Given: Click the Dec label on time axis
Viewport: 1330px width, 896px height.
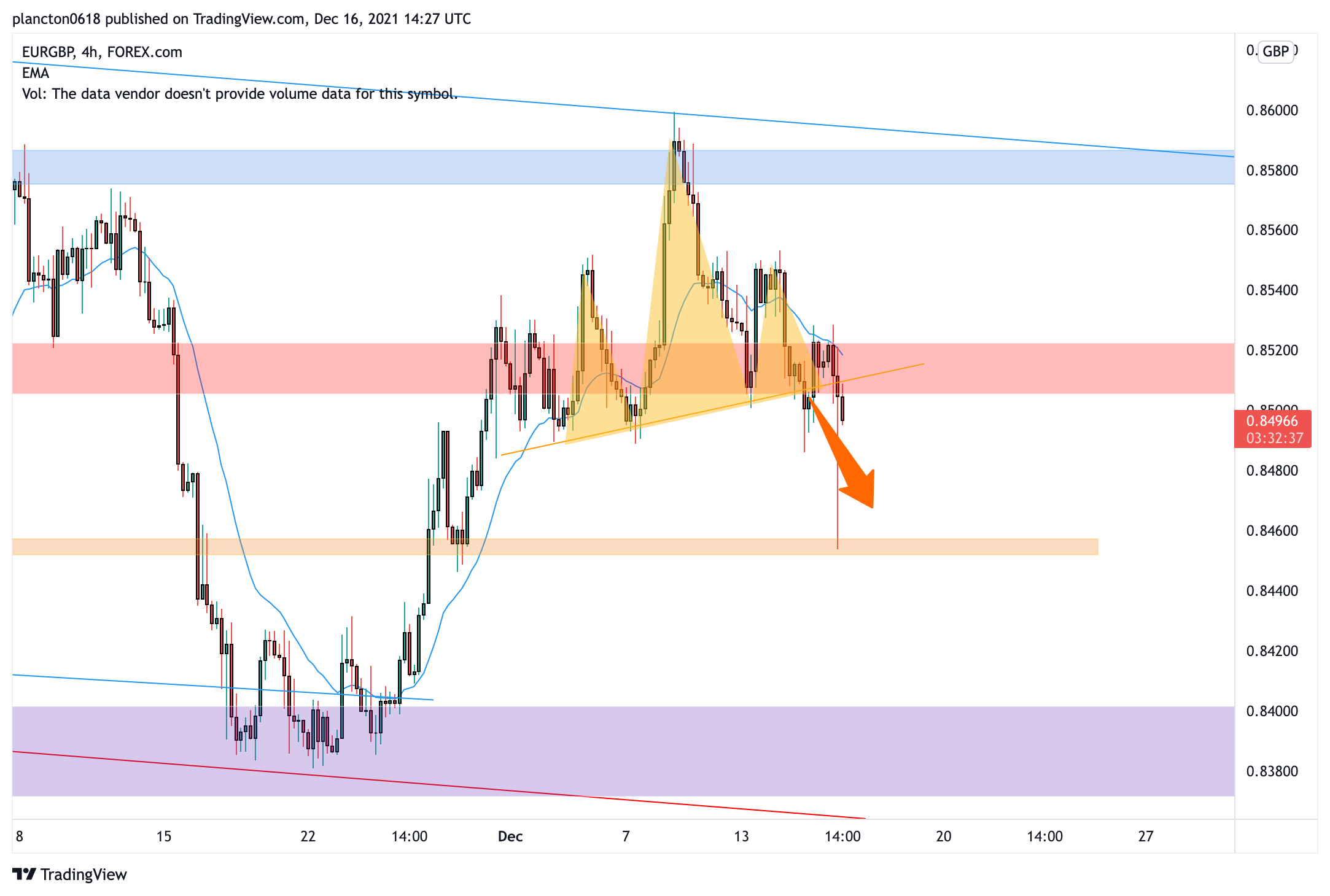Looking at the screenshot, I should pyautogui.click(x=510, y=836).
